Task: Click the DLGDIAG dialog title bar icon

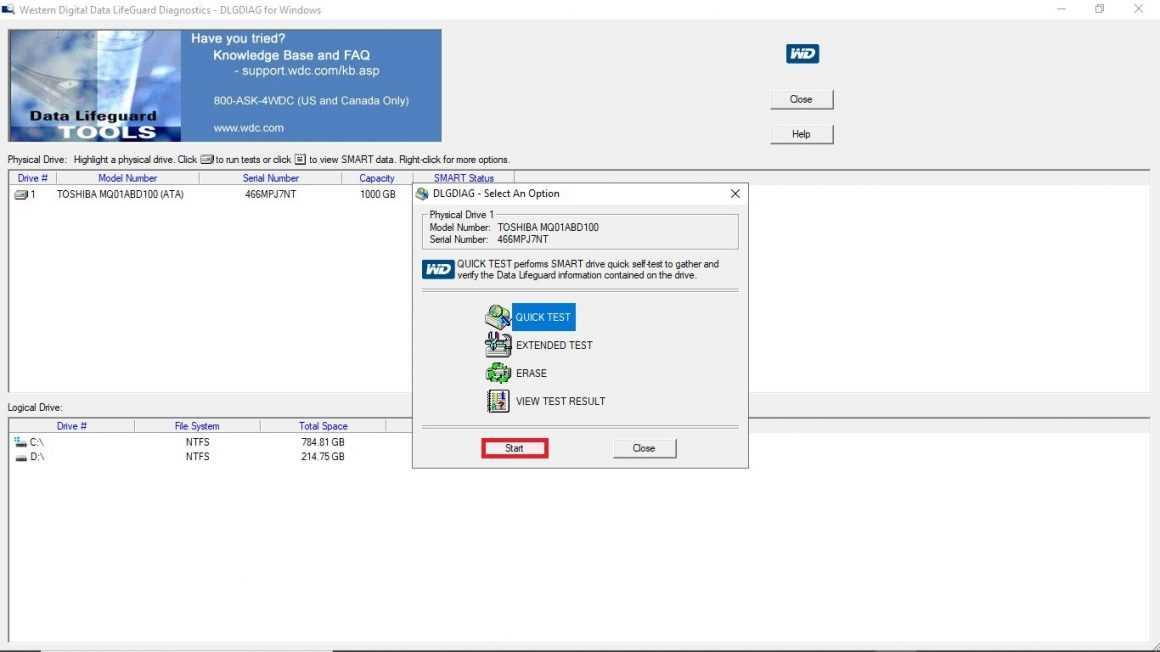Action: (422, 194)
